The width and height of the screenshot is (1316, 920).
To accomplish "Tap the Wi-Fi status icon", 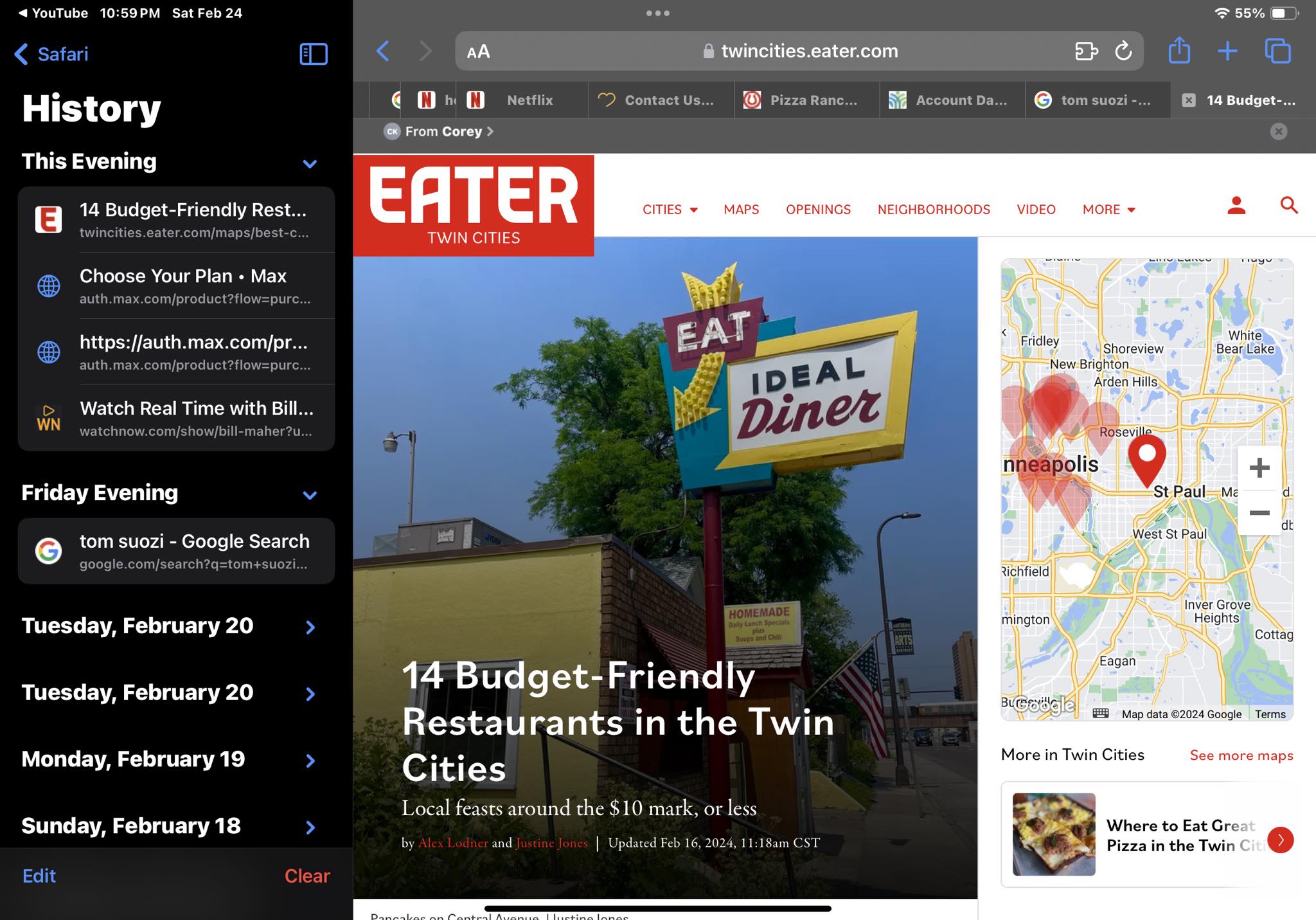I will click(x=1222, y=13).
